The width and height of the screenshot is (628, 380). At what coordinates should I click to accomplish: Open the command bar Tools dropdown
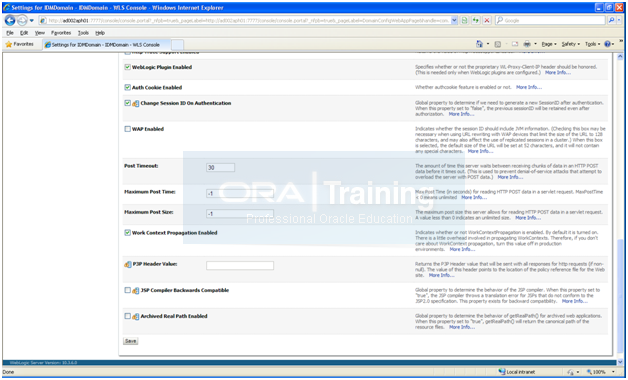point(592,44)
